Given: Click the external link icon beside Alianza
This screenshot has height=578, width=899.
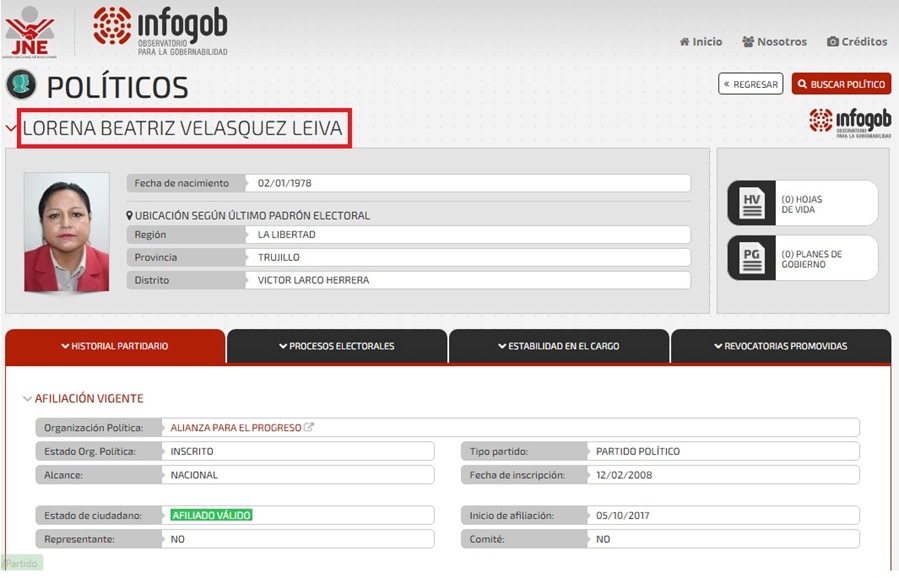Looking at the screenshot, I should click(309, 428).
